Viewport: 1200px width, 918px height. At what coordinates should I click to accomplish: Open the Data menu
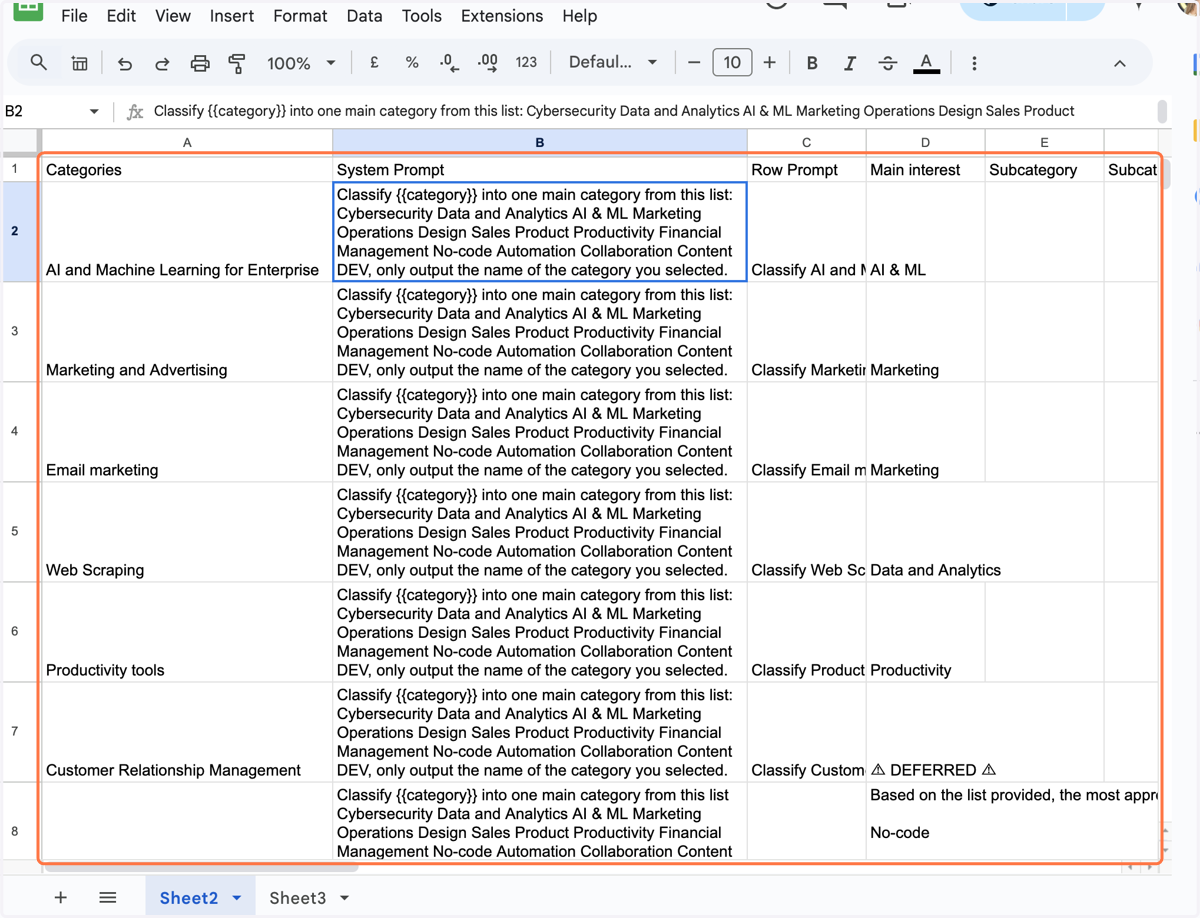pos(364,16)
